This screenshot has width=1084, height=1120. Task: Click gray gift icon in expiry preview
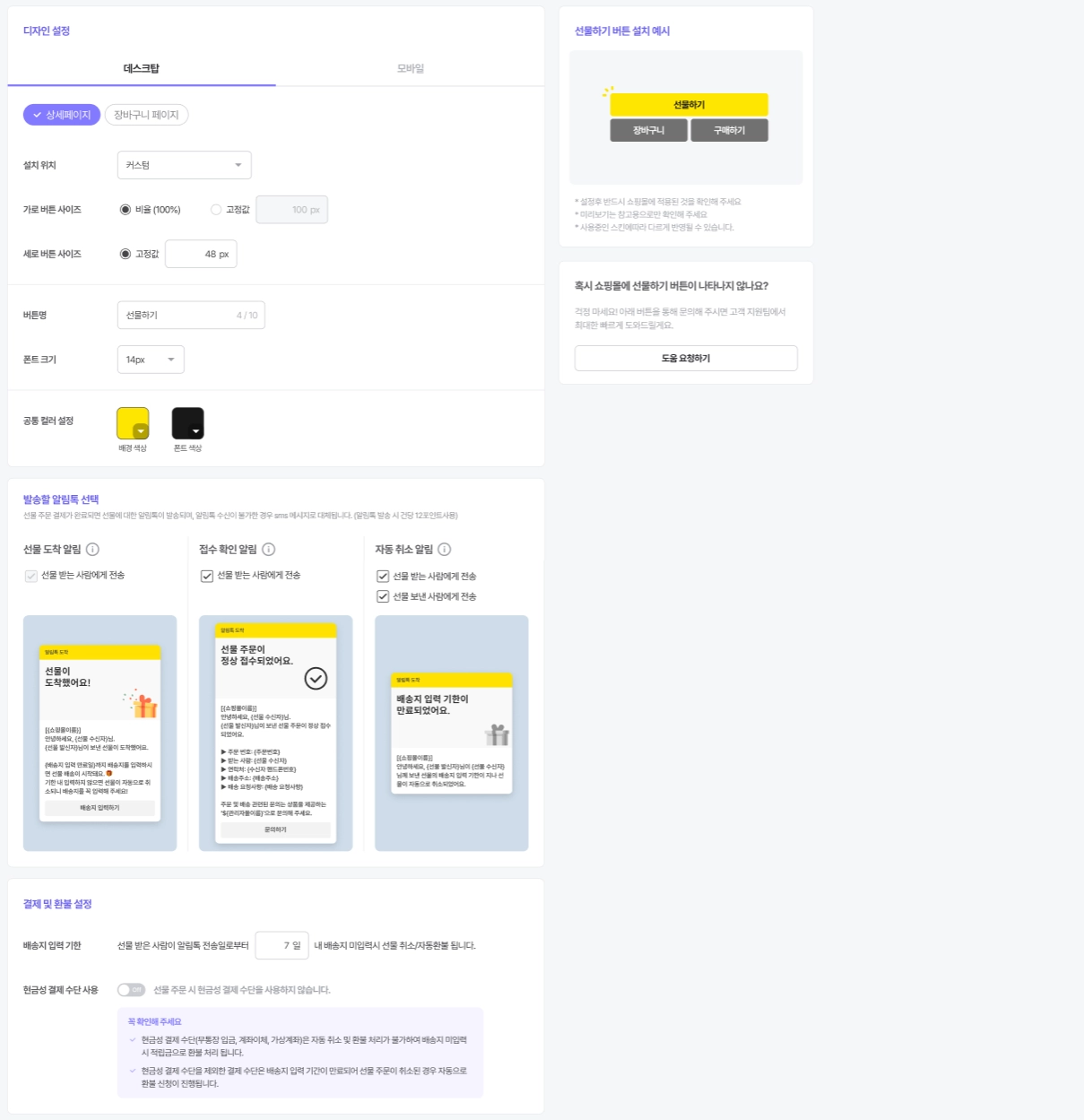(497, 734)
